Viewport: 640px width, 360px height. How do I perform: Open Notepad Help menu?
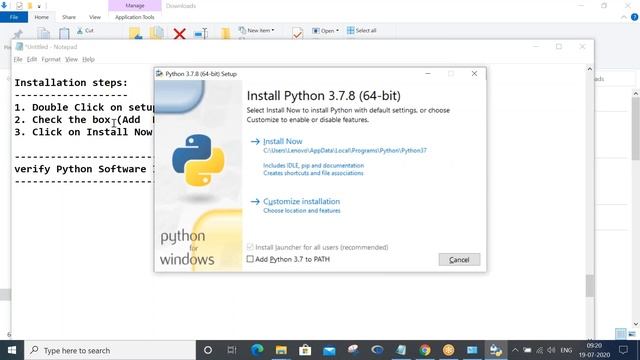point(88,59)
